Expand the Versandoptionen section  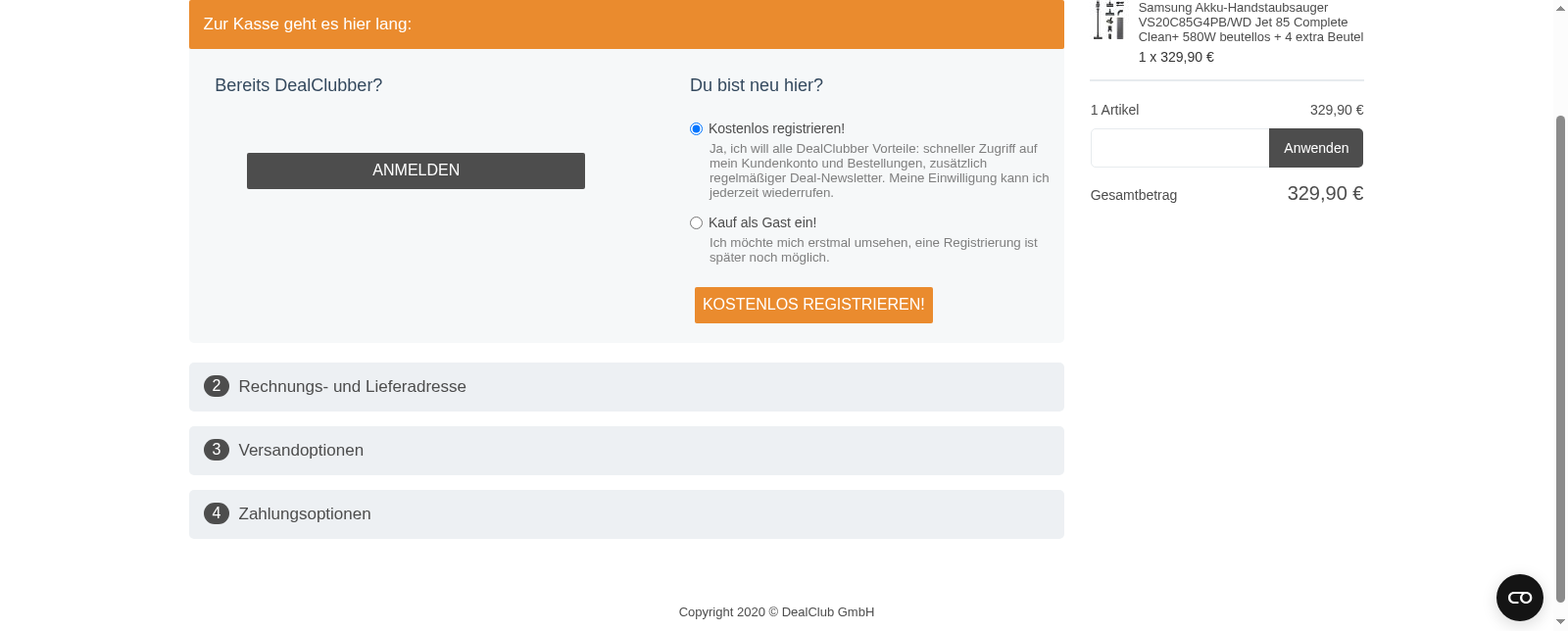pos(301,450)
